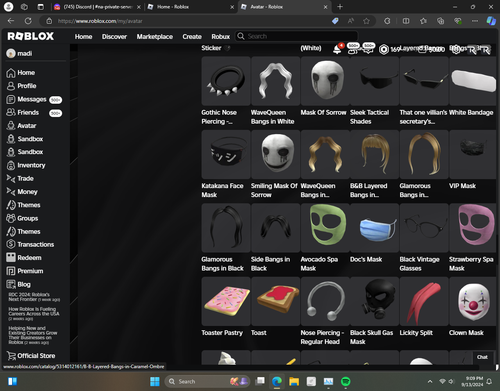Reload the page with browser refresh

28,21
